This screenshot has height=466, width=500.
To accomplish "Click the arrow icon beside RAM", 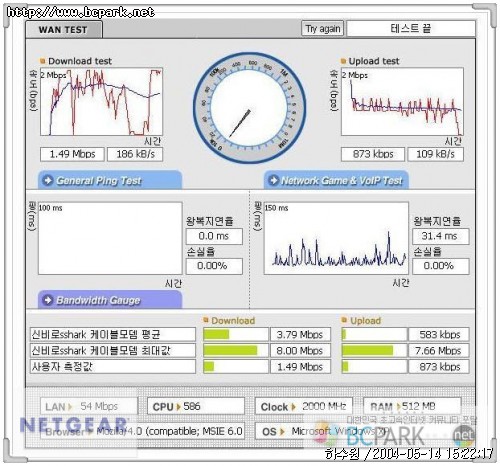I will coord(399,407).
